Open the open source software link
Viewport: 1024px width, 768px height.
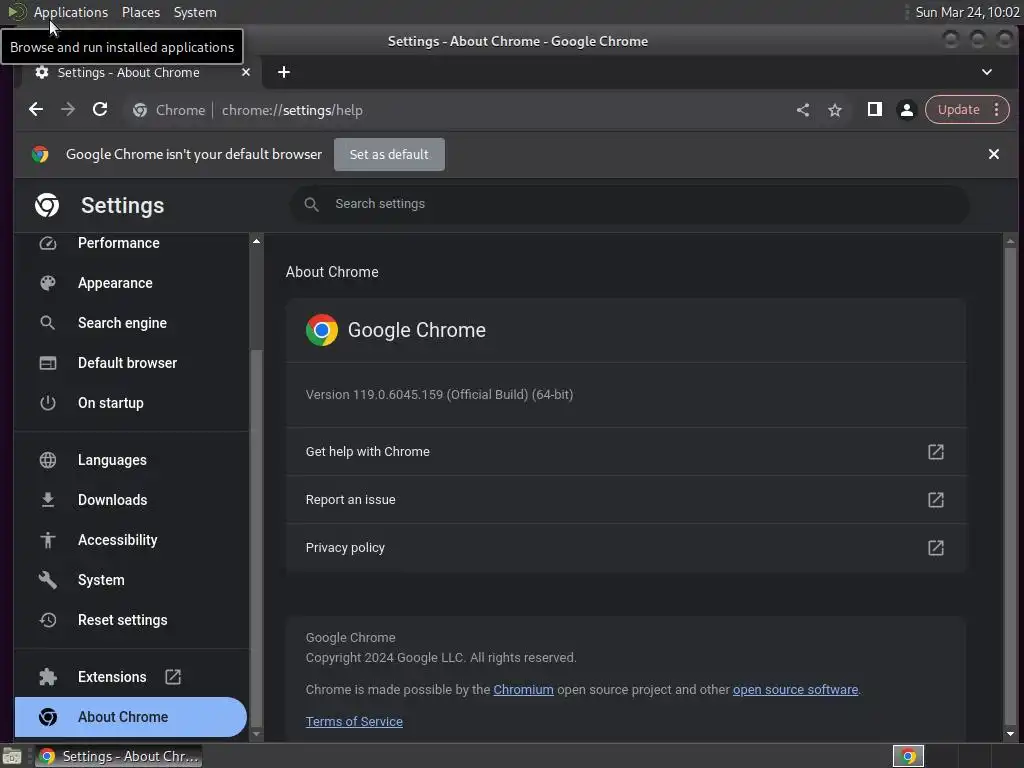[795, 690]
